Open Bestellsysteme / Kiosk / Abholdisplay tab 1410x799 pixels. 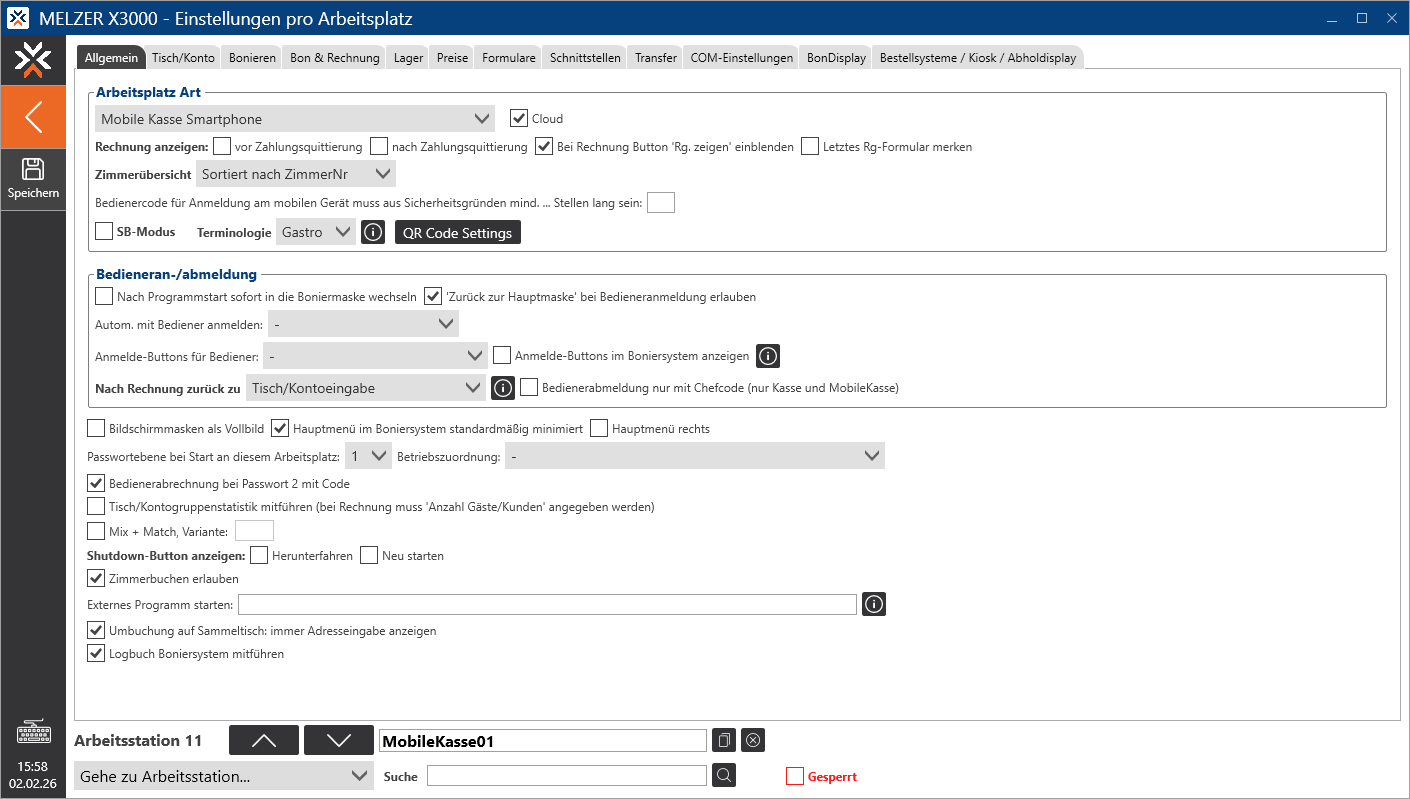click(x=978, y=58)
